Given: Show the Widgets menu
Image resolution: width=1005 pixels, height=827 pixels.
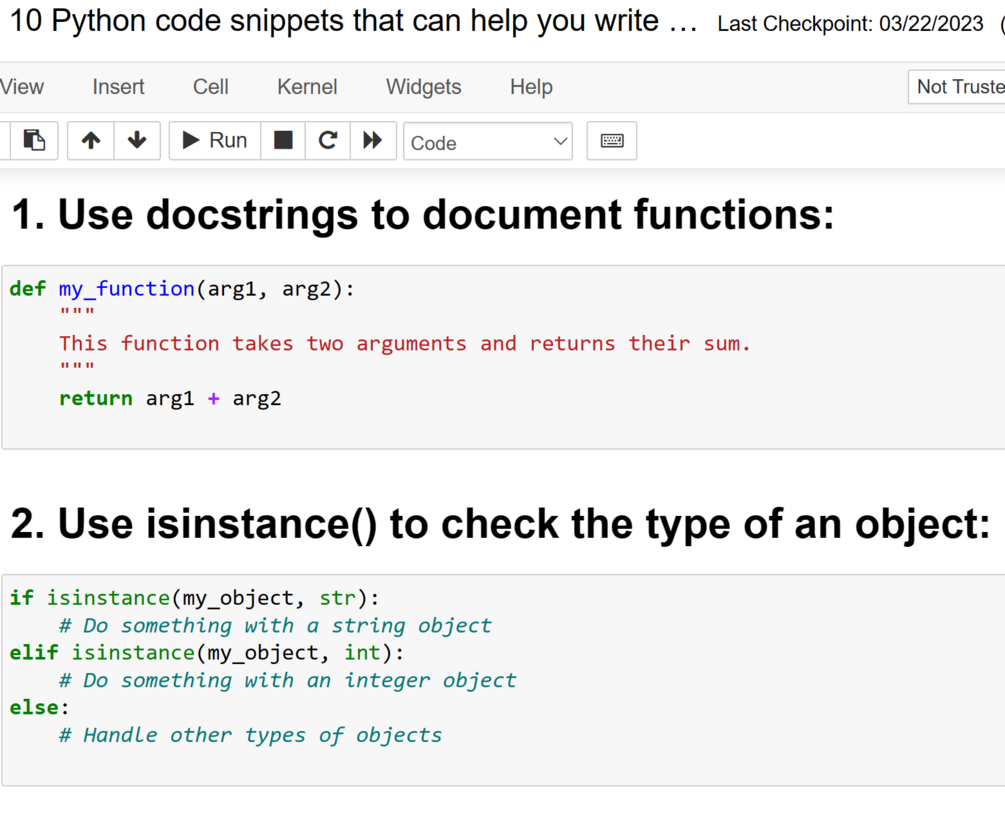Looking at the screenshot, I should tap(423, 87).
